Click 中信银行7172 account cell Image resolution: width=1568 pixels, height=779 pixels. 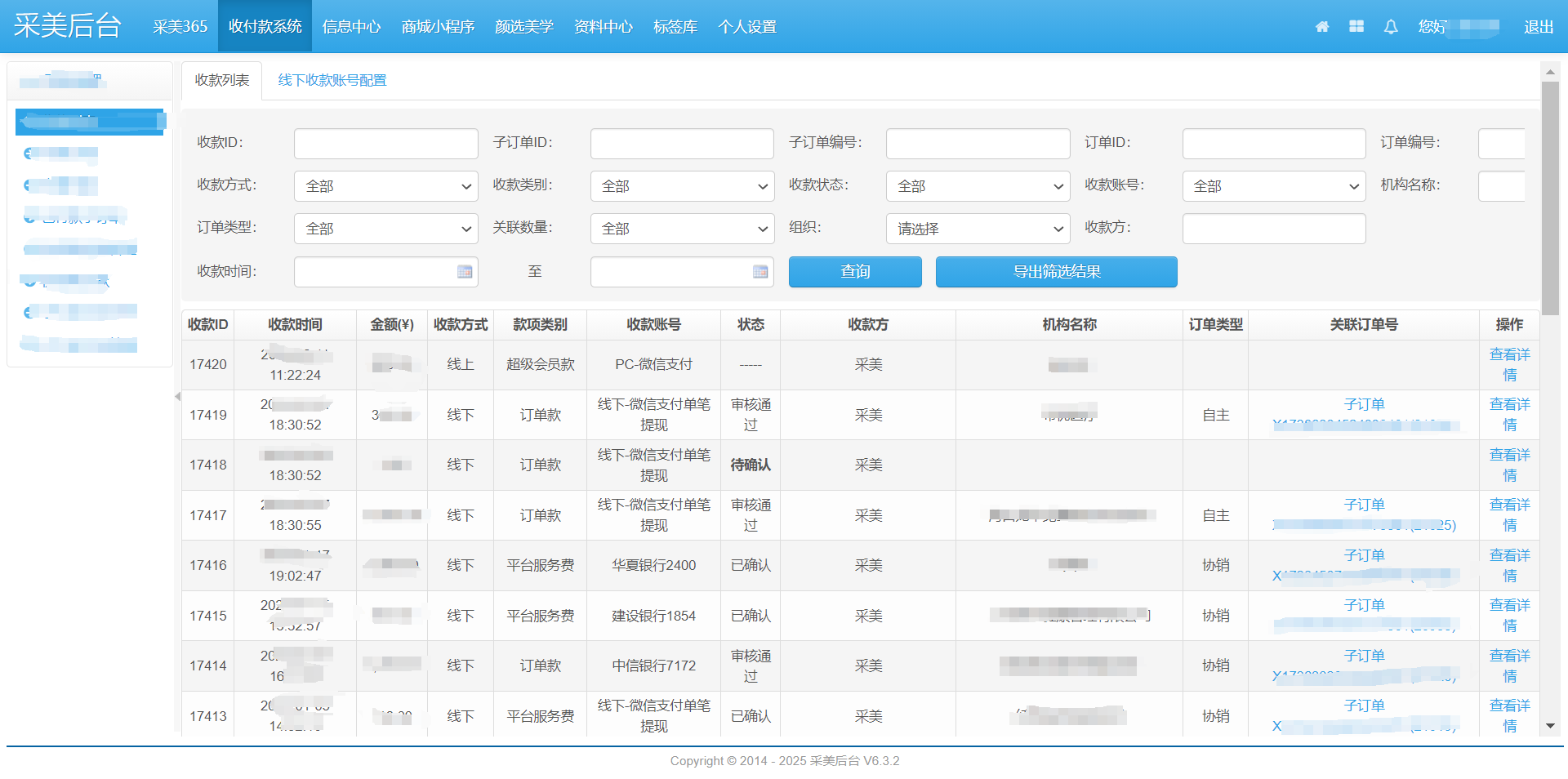point(653,665)
